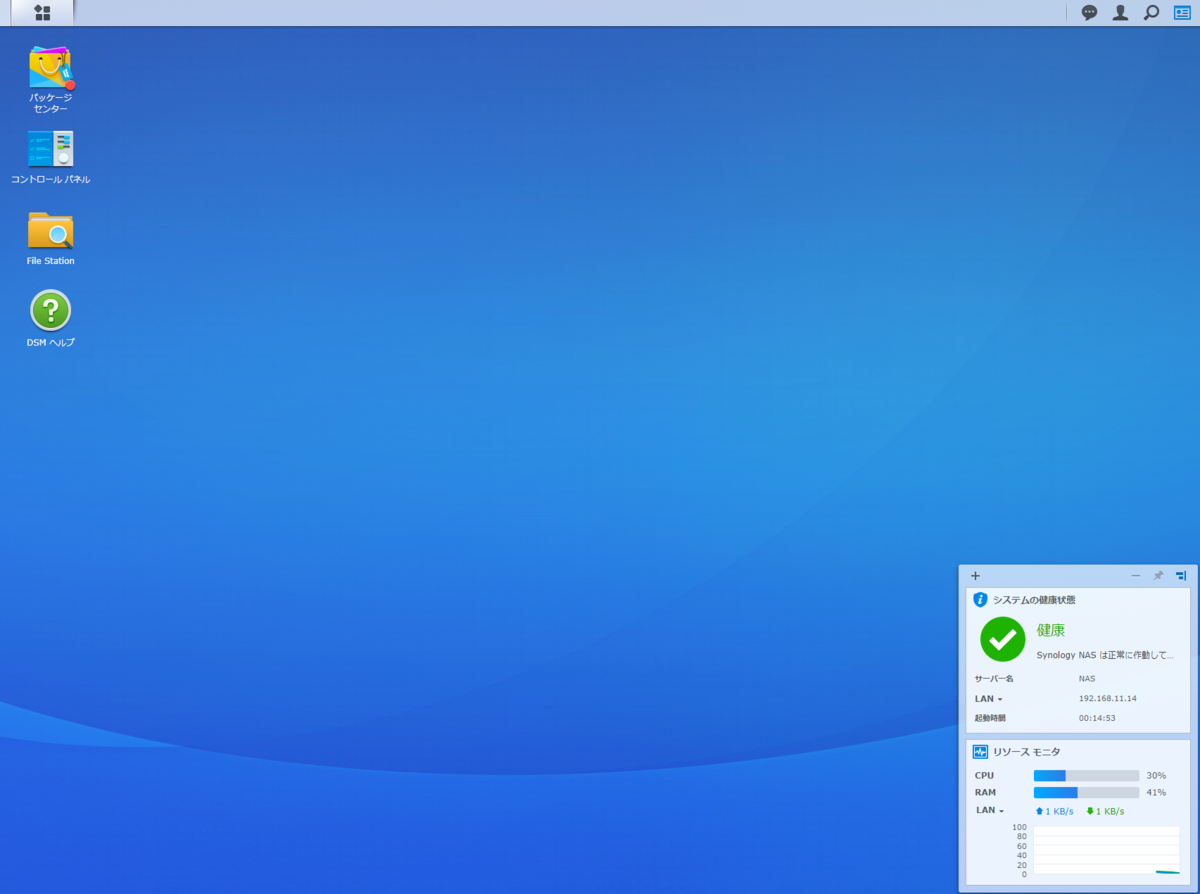Add a widget with the plus button
This screenshot has width=1200, height=894.
point(975,576)
